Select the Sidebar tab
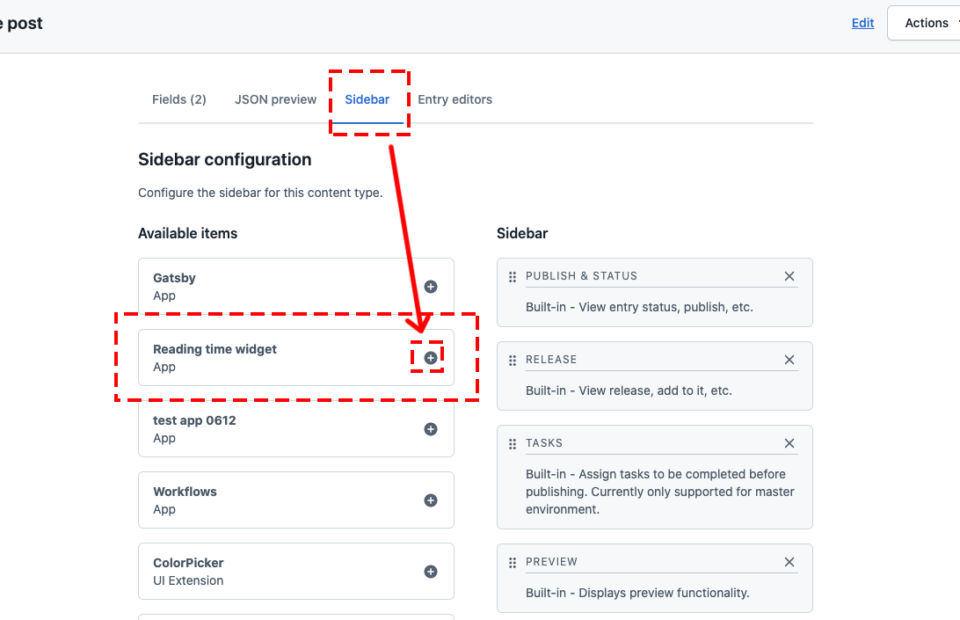Viewport: 960px width, 620px height. pos(367,99)
